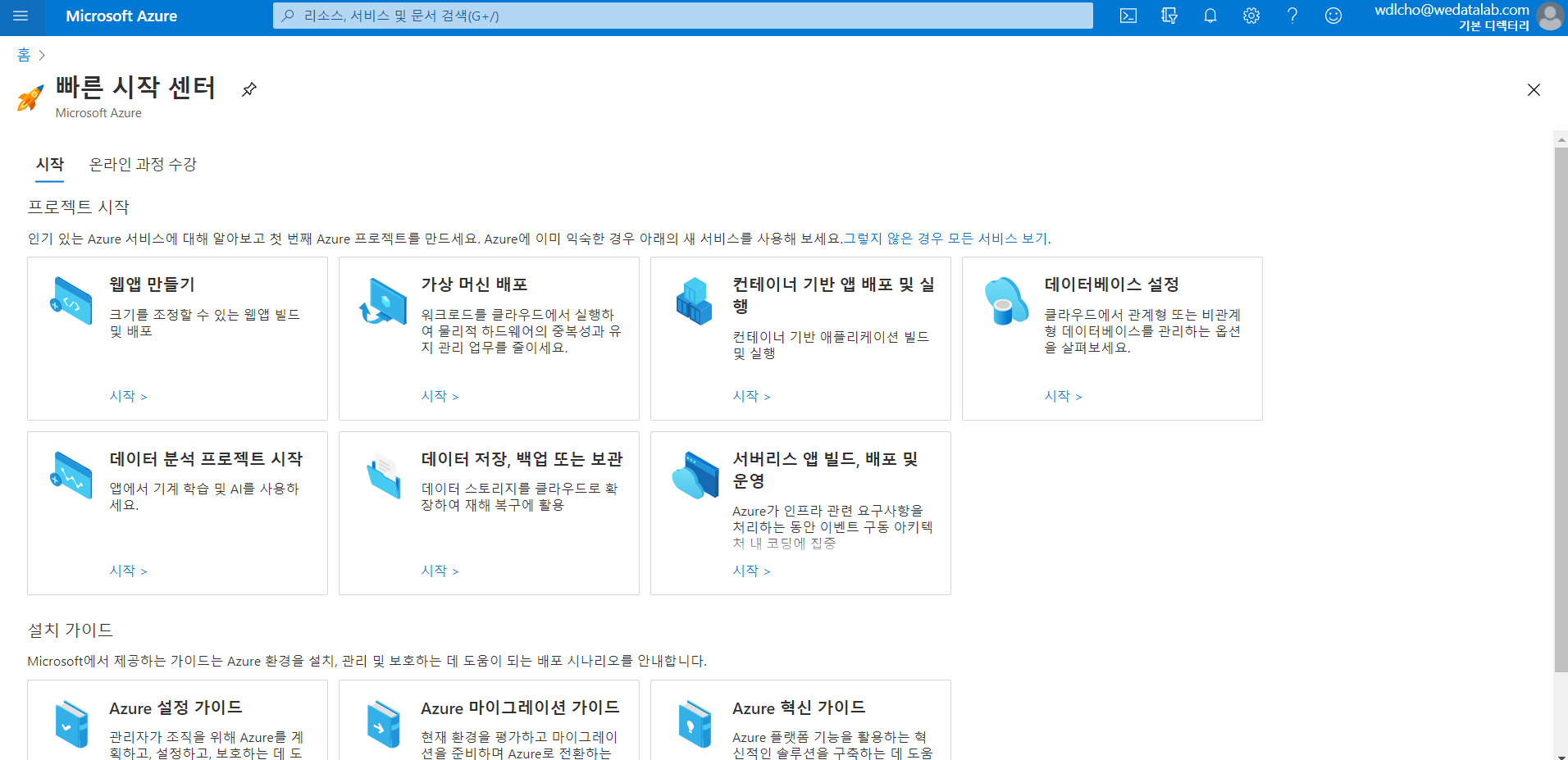Start the 데이터 저장, 백업 또는 보관 project
This screenshot has height=760, width=1568.
[x=440, y=571]
